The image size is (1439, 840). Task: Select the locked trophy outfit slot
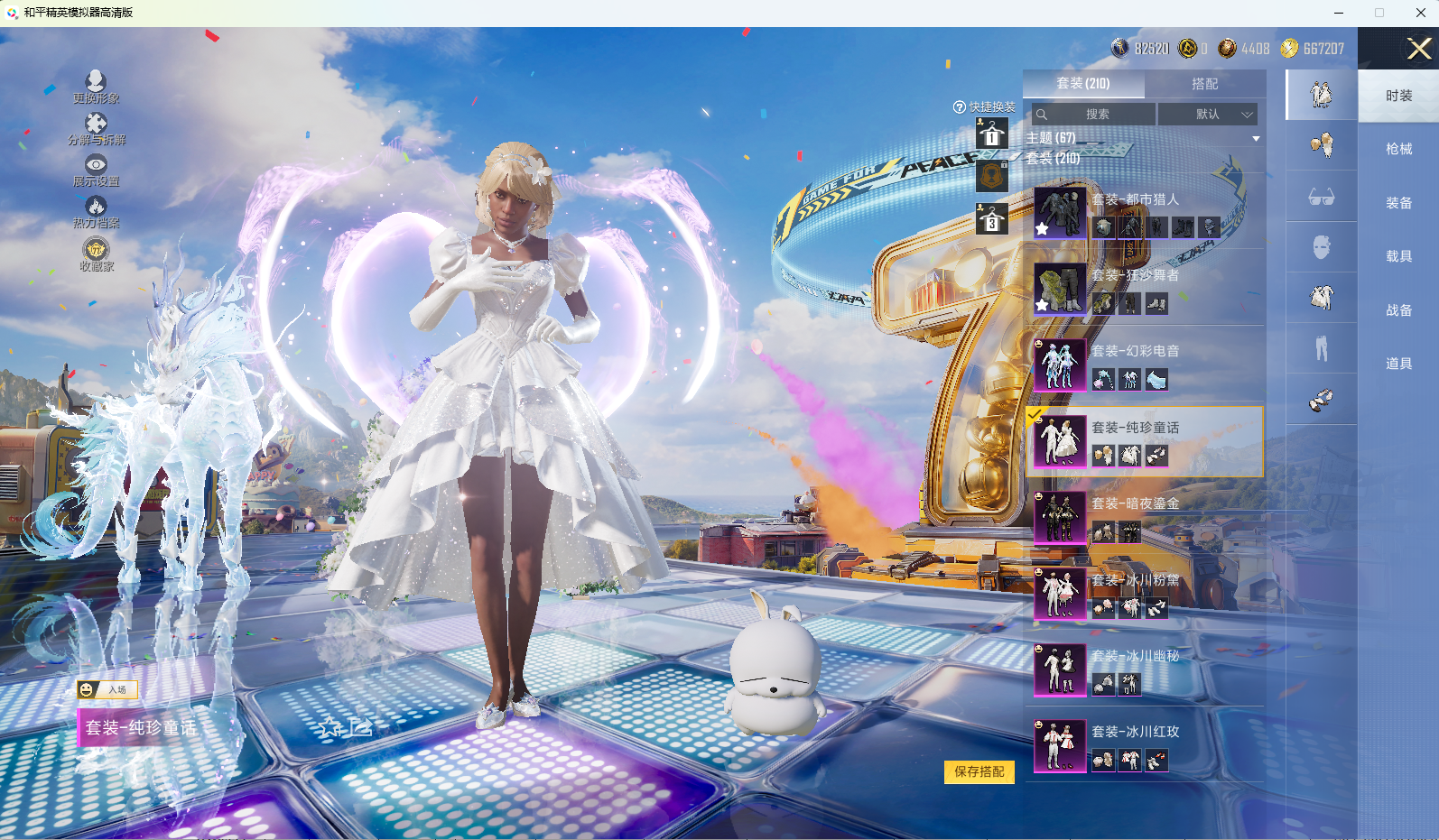991,176
